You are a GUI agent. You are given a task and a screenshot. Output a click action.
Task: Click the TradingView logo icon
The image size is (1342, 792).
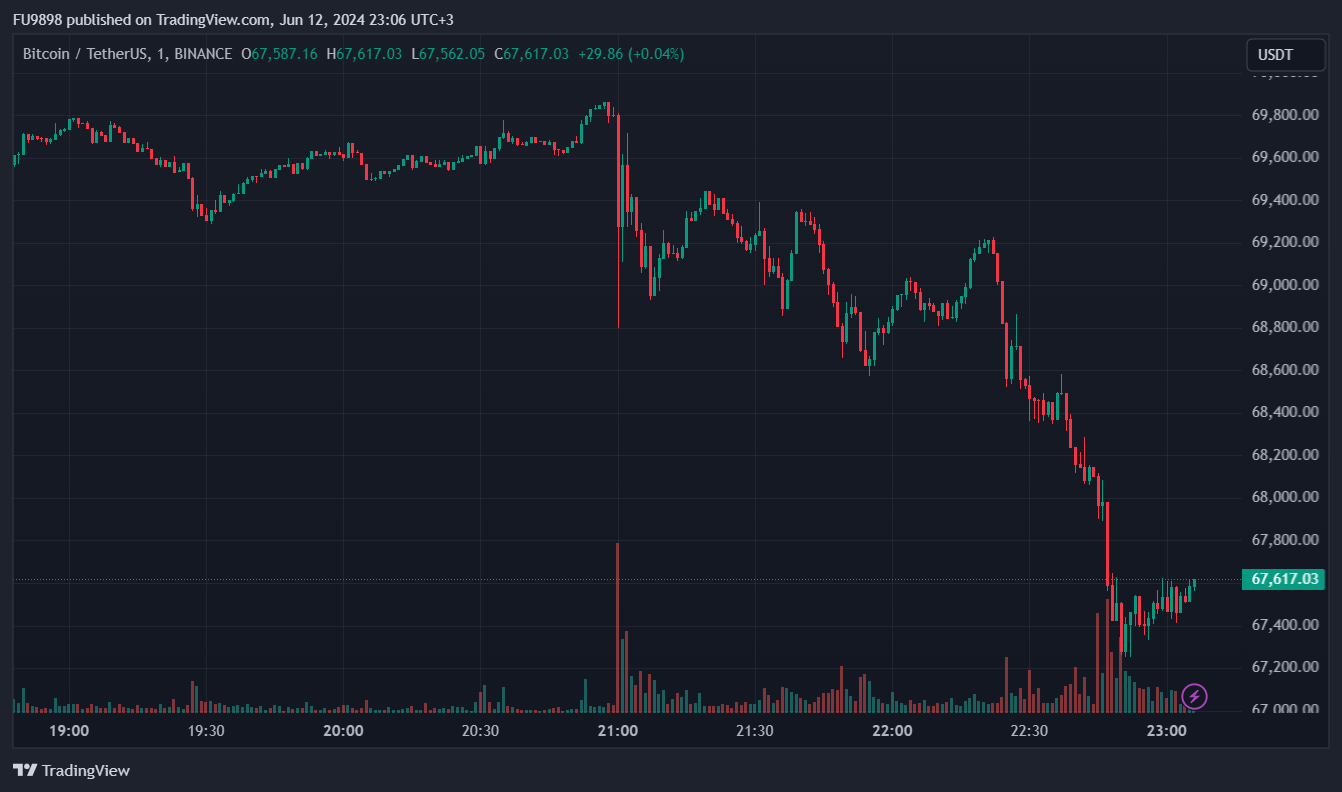point(25,771)
